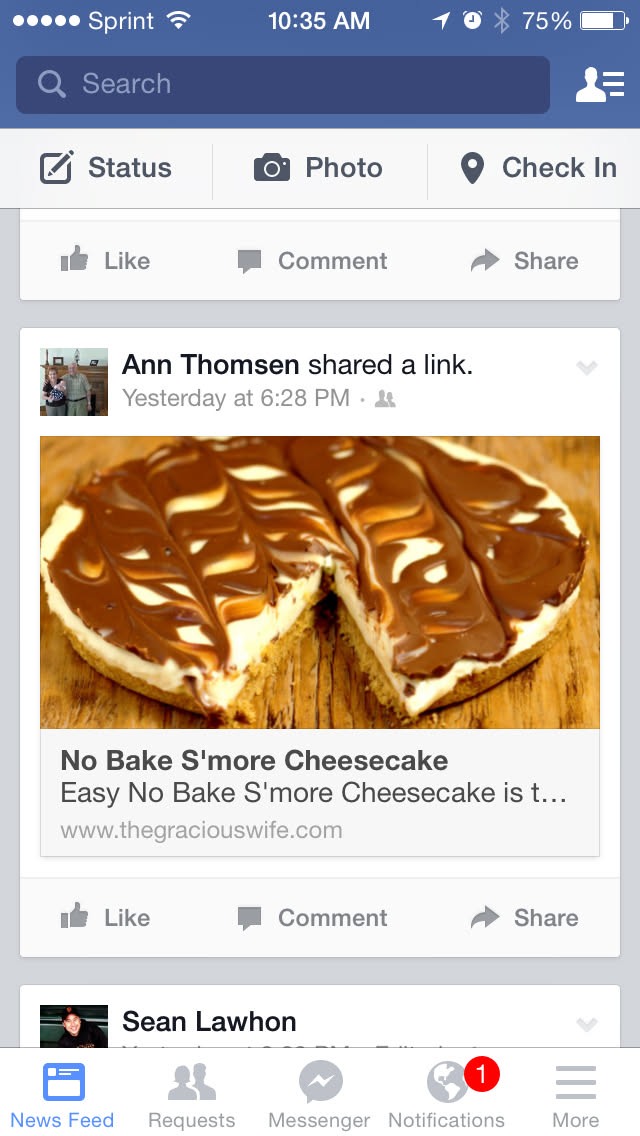Screen dimensions: 640x1136
Task: Open the cheesecake photo thumbnail
Action: click(320, 582)
